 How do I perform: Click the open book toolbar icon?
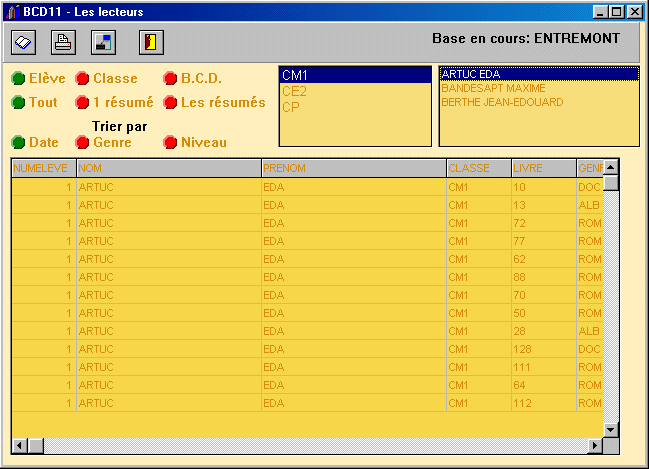click(x=24, y=42)
